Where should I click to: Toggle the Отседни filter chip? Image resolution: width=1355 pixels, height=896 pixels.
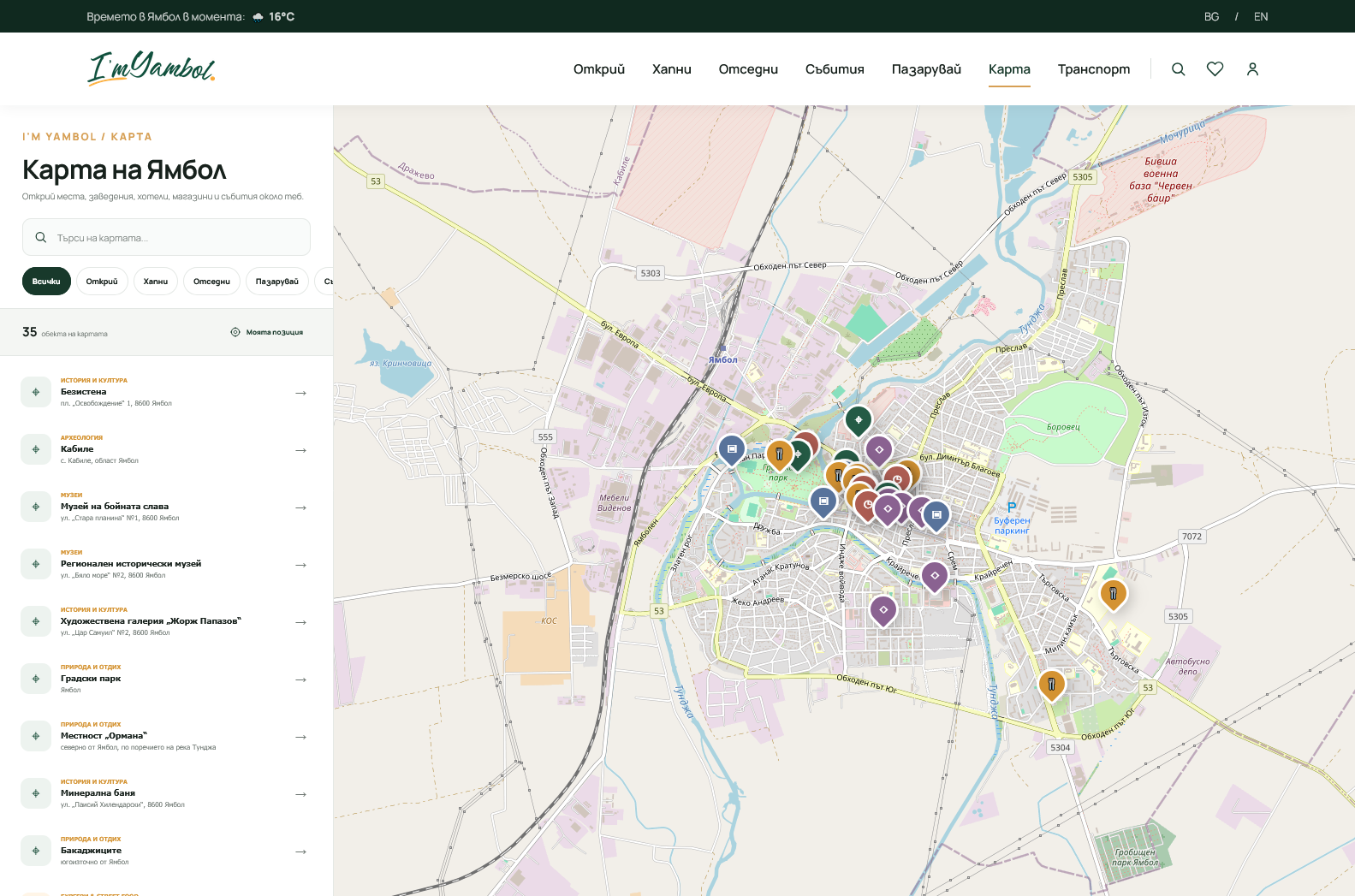[x=211, y=282]
